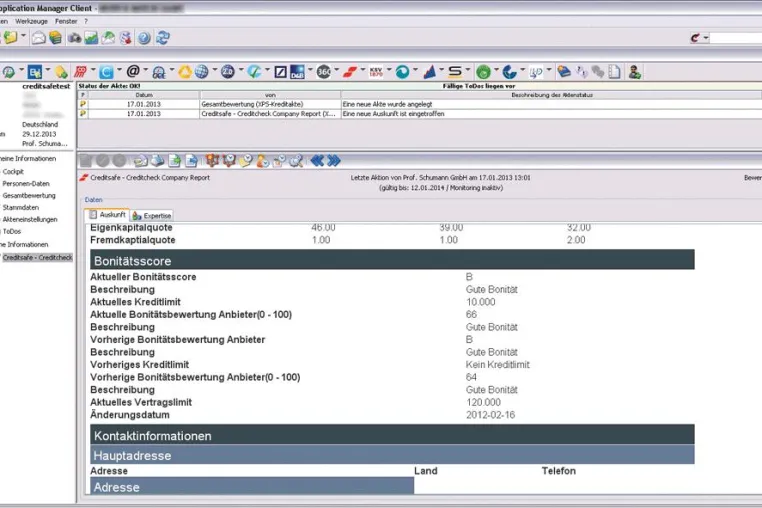Select the red Creditsafe provider icon in toolbar
The image size is (762, 508).
[x=350, y=72]
